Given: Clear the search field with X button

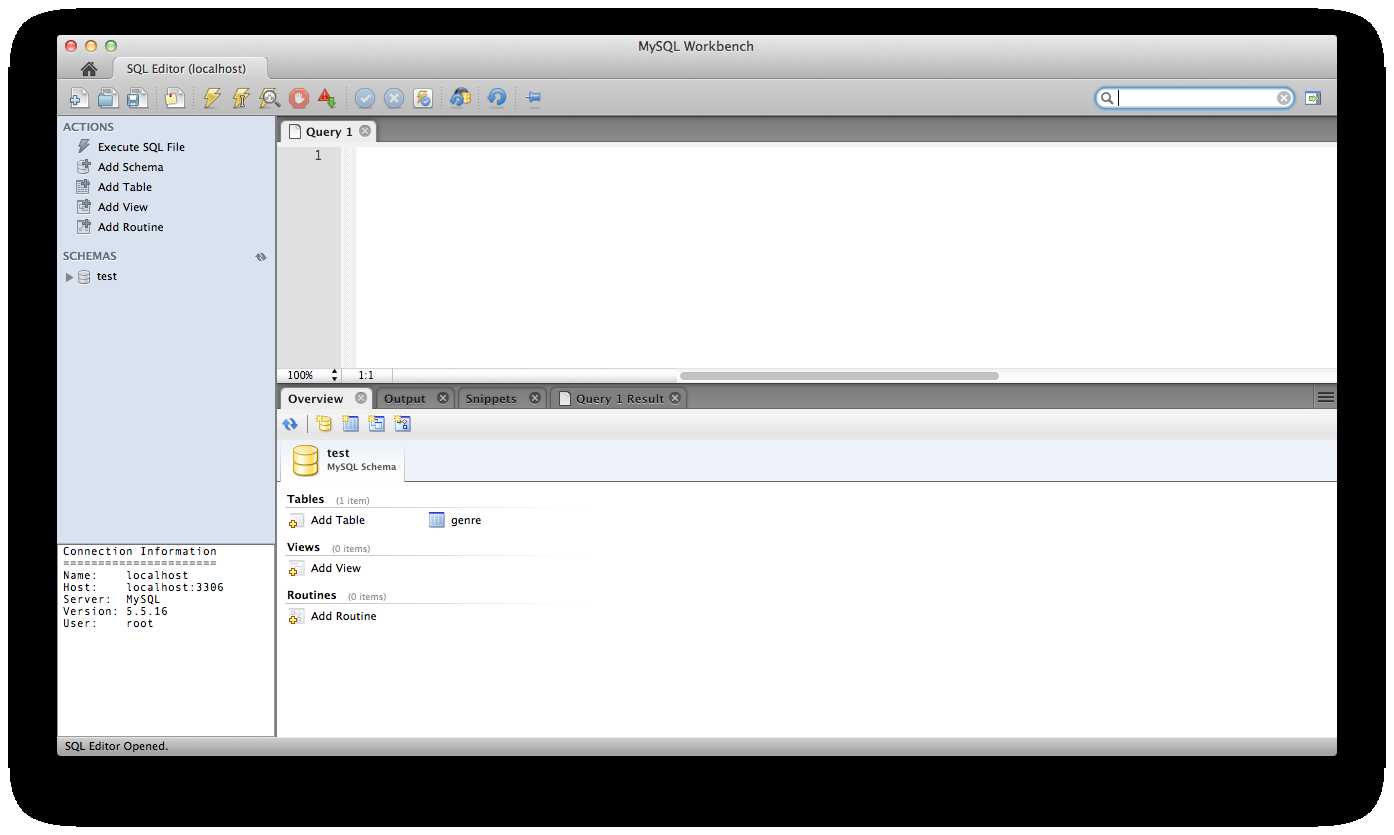Looking at the screenshot, I should click(1284, 98).
